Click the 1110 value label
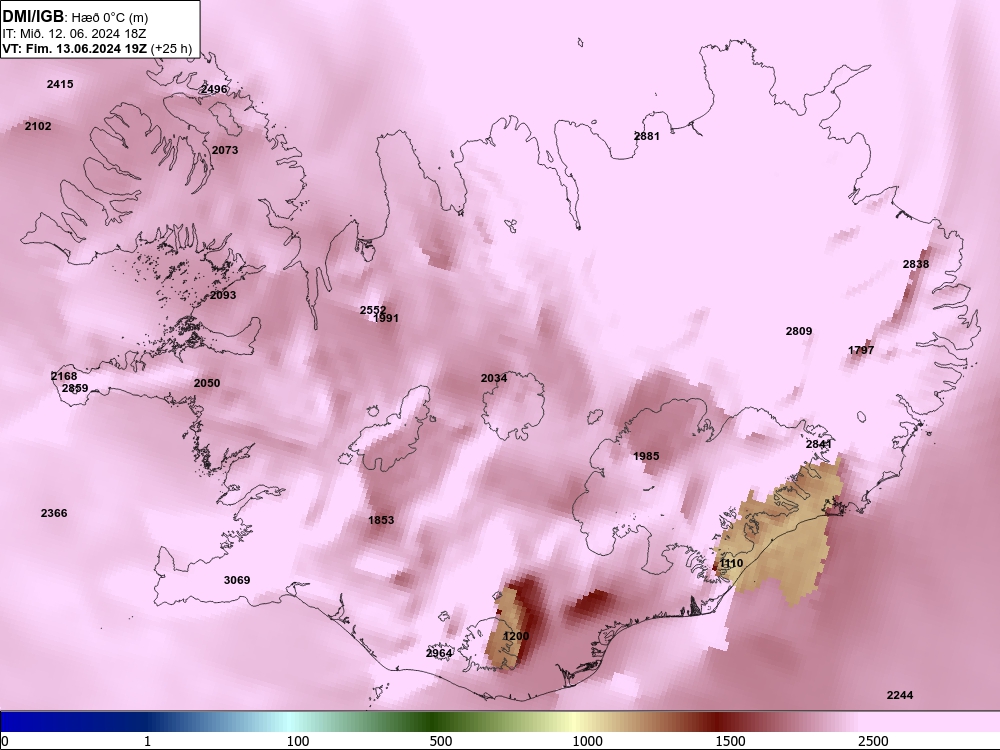1000x750 pixels. click(731, 564)
